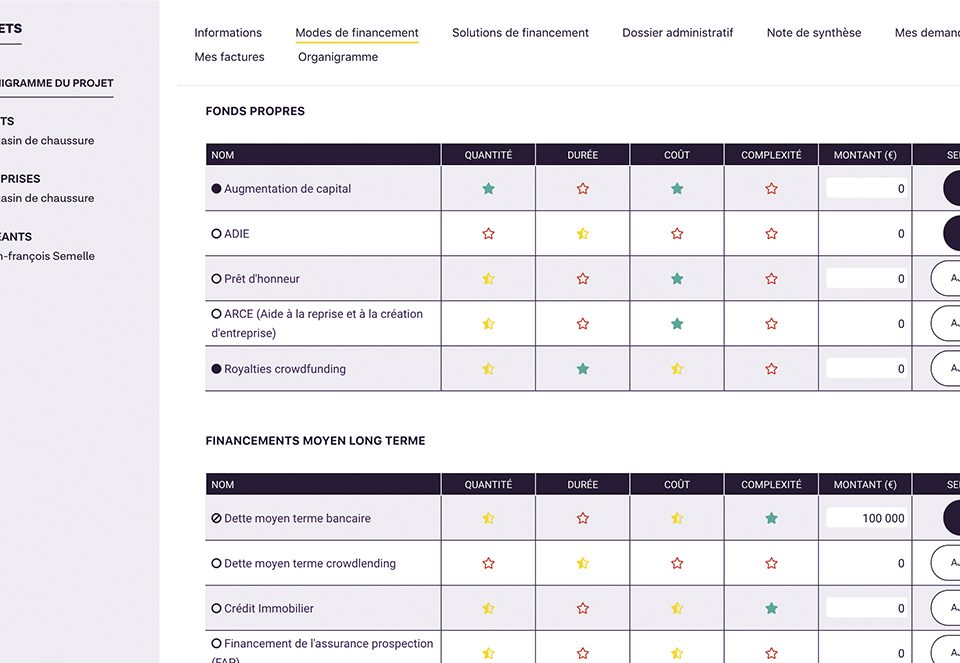This screenshot has width=960, height=663.
Task: Click Quantité star for Crédit Immobilier
Action: [x=488, y=609]
